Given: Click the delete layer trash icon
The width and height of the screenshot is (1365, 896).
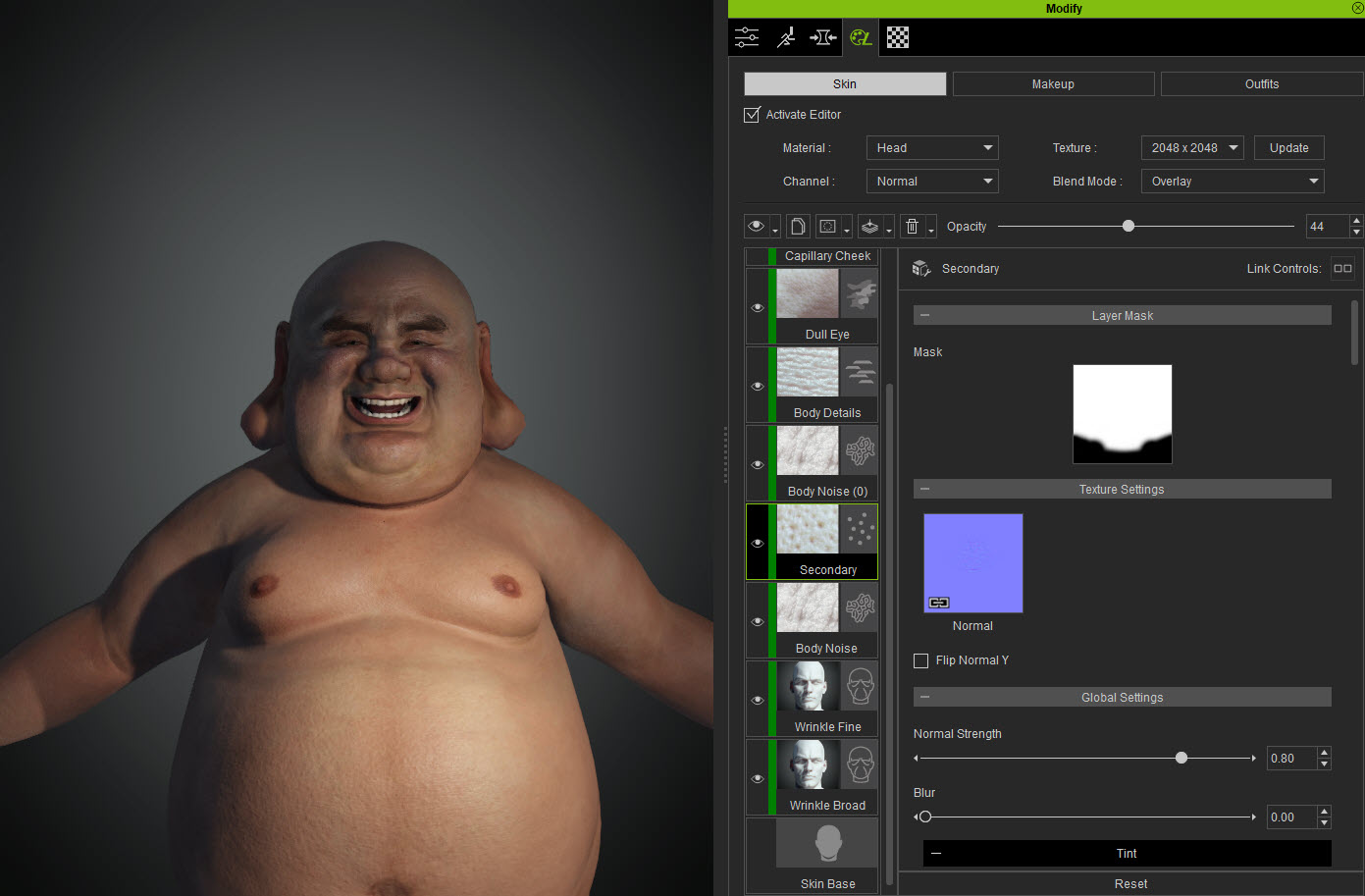Looking at the screenshot, I should click(913, 227).
